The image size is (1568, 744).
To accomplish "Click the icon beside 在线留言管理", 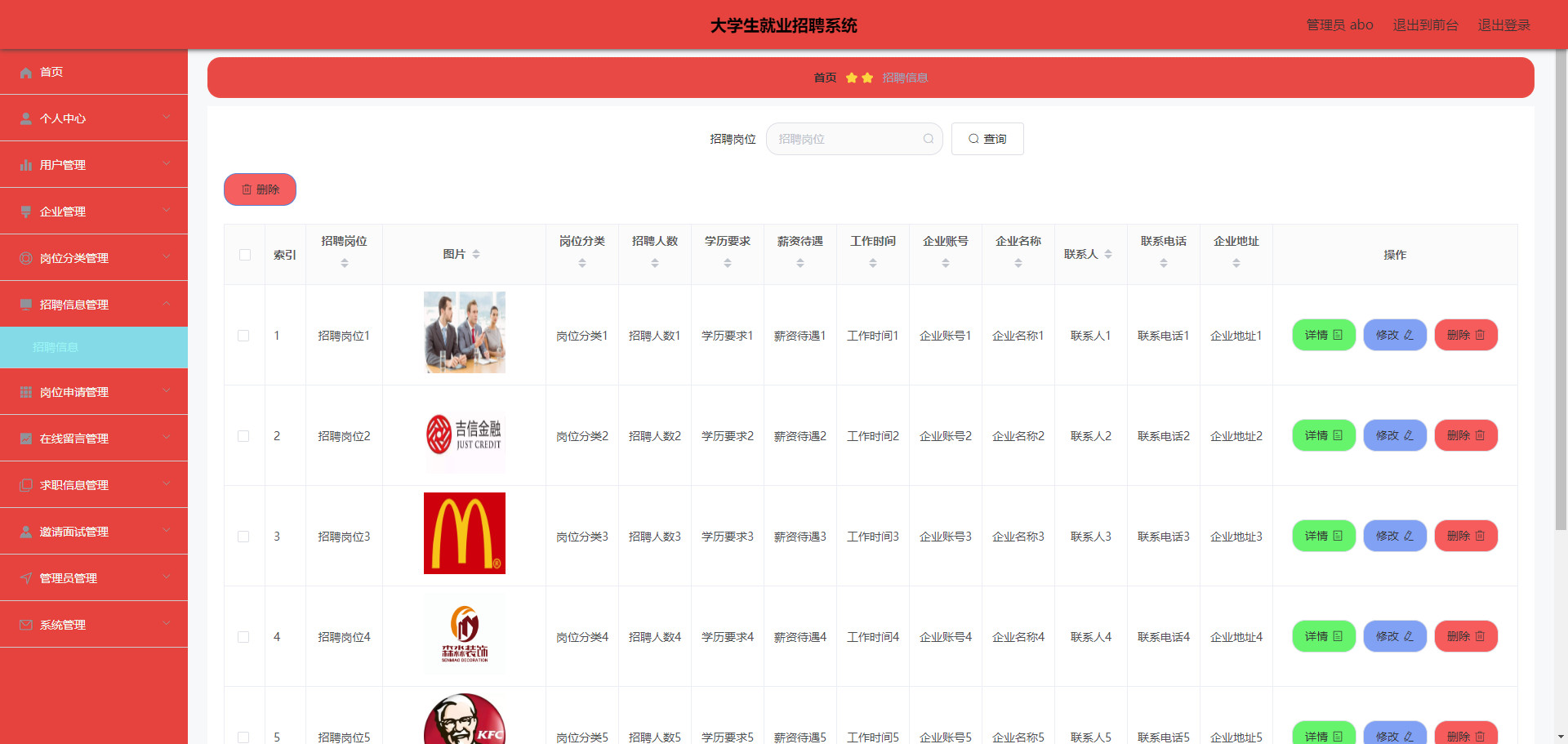I will 26,439.
